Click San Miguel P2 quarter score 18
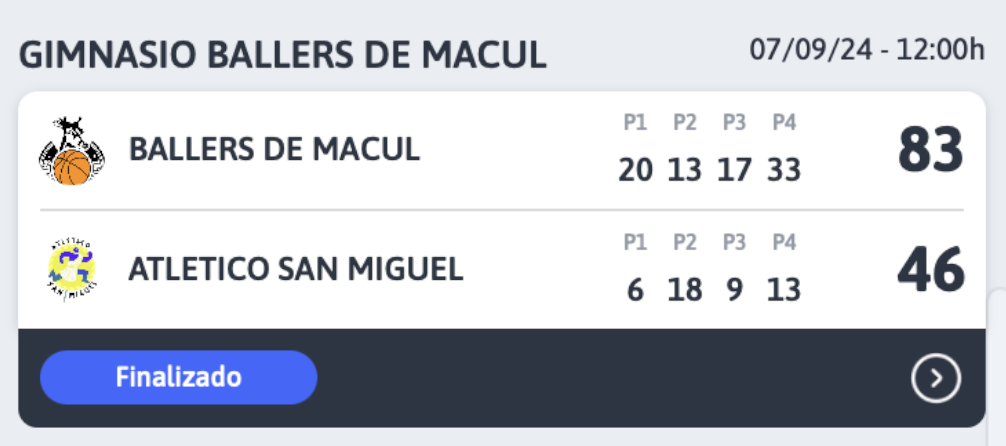 tap(685, 291)
